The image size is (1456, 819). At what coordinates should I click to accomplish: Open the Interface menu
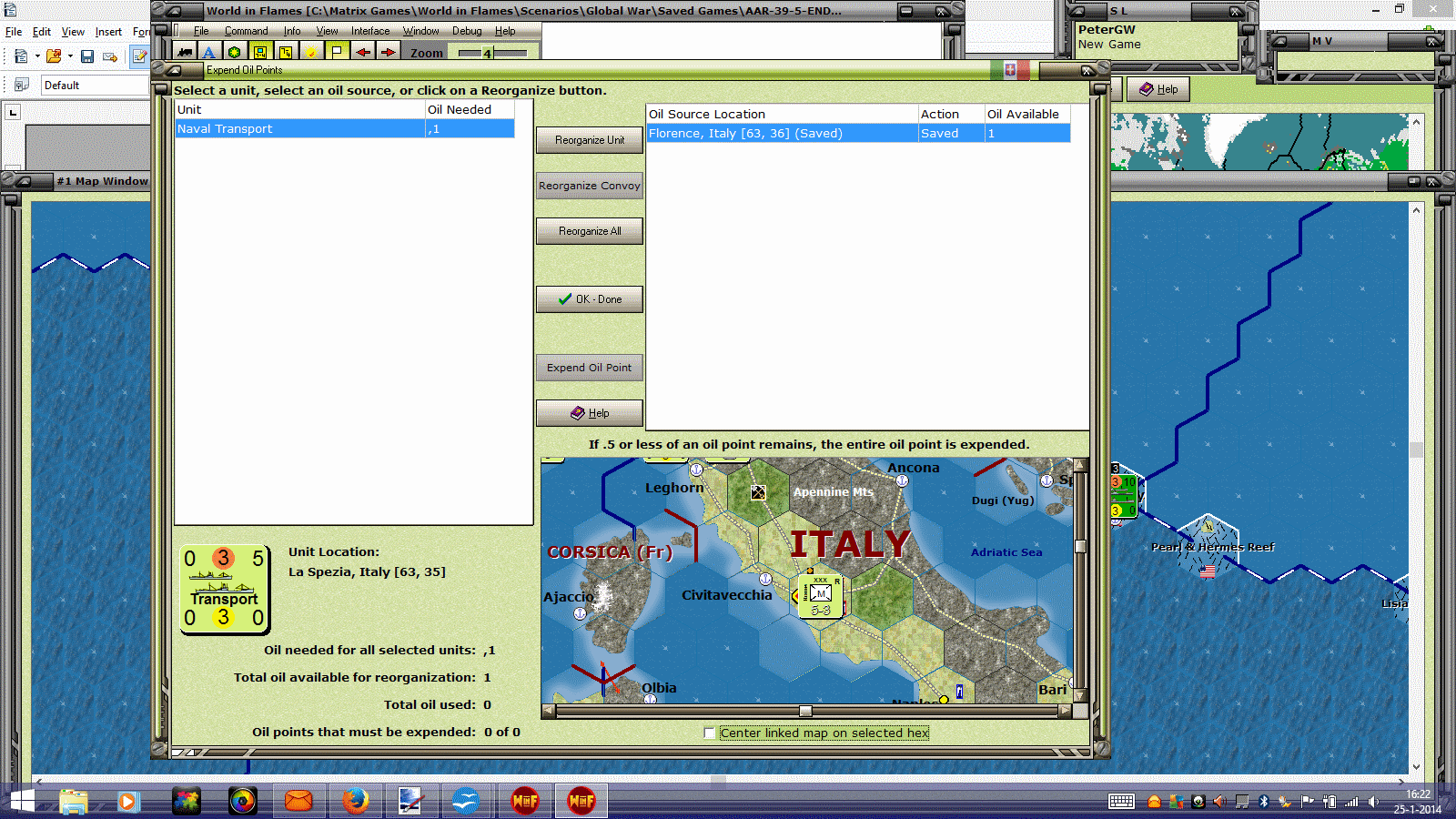pos(370,31)
